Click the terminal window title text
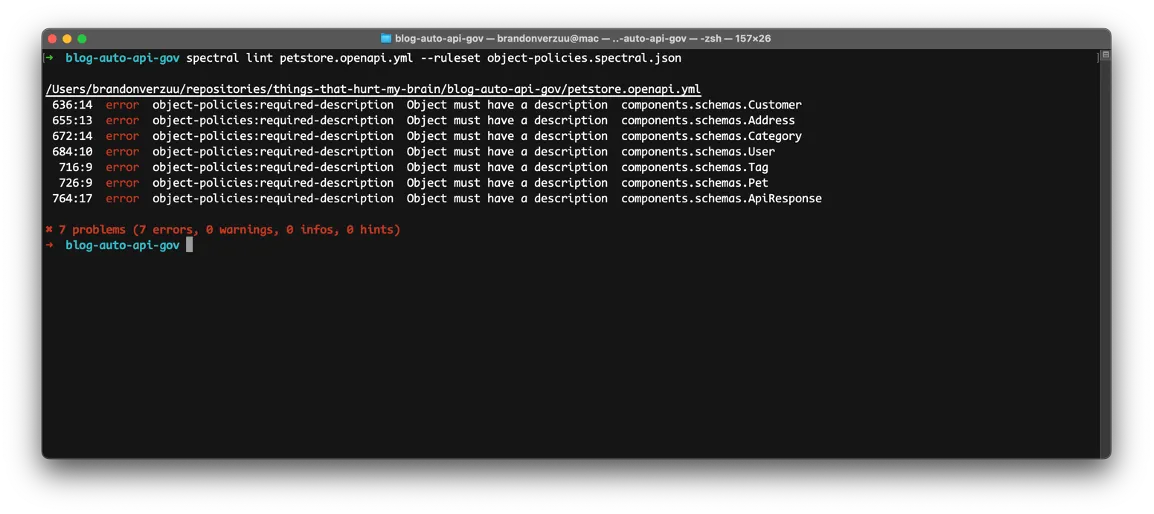 coord(583,39)
